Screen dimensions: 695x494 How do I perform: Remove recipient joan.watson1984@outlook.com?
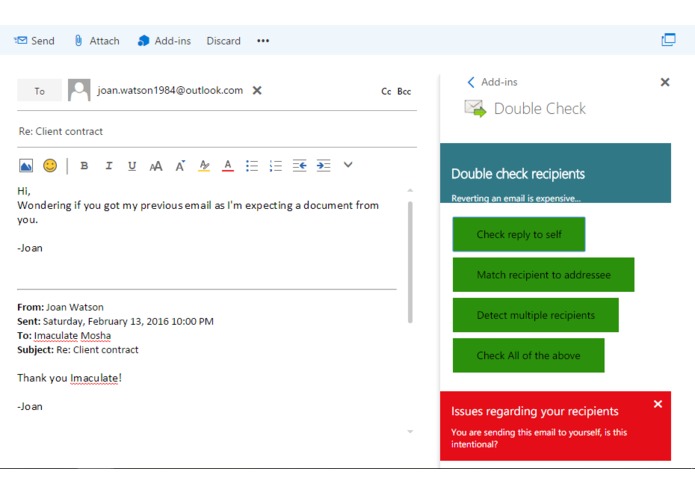point(257,90)
